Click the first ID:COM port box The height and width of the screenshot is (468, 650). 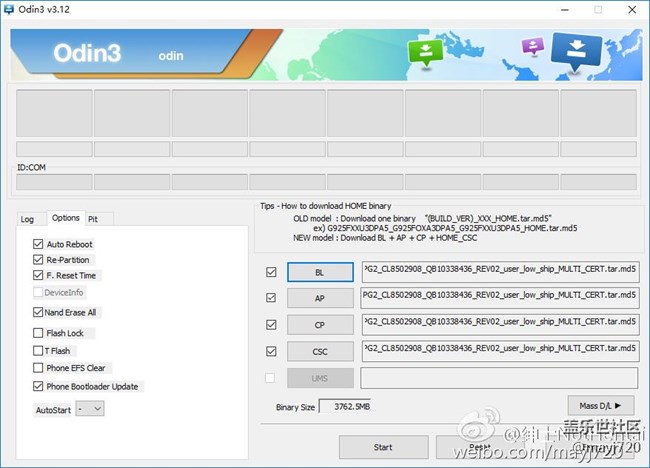click(54, 182)
